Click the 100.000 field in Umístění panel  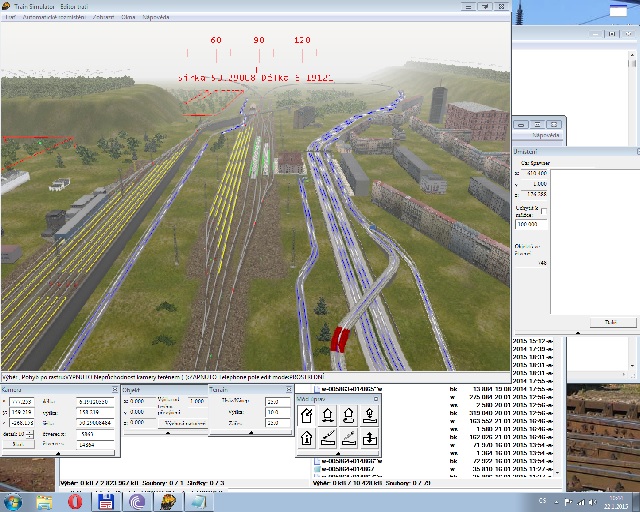pyautogui.click(x=531, y=224)
